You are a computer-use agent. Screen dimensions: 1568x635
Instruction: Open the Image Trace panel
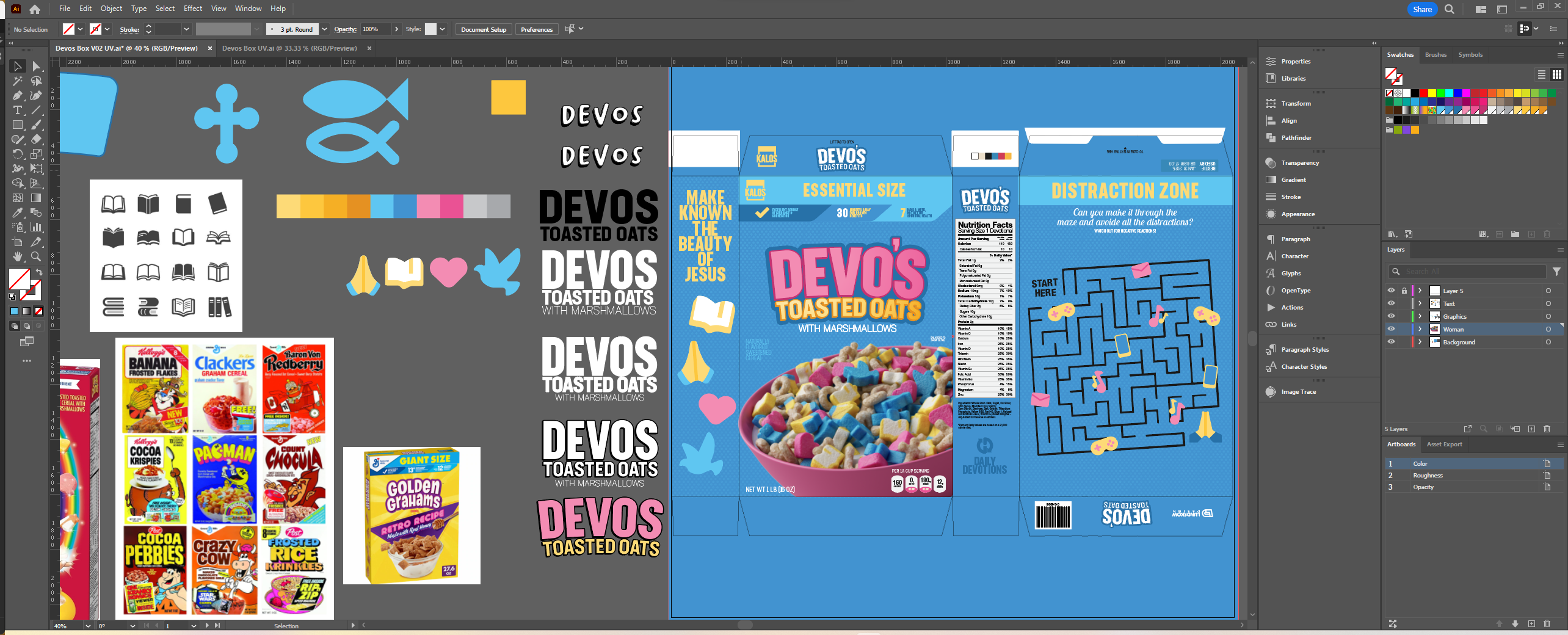tap(1298, 392)
